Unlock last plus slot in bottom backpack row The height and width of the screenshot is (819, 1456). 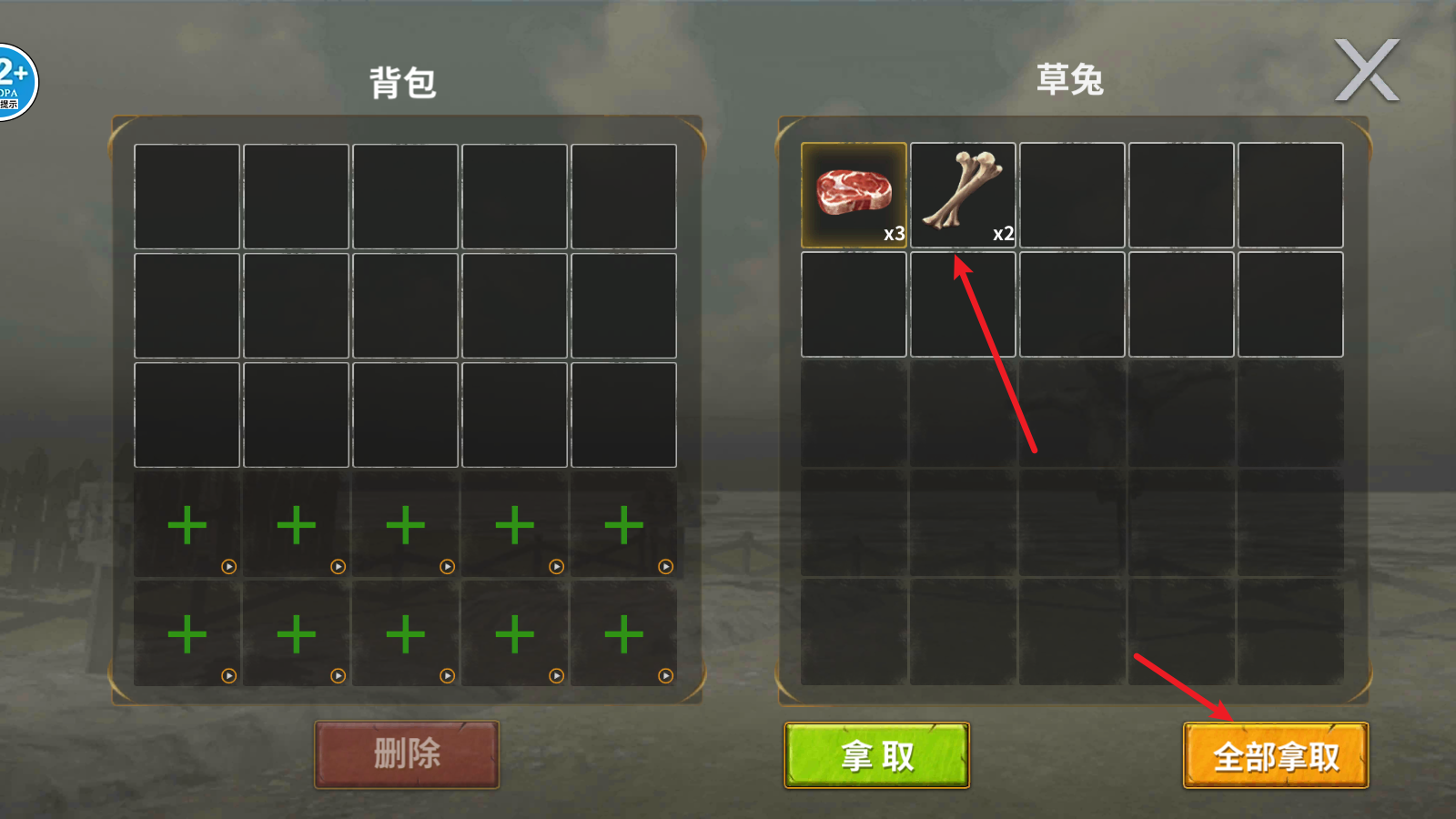(624, 634)
